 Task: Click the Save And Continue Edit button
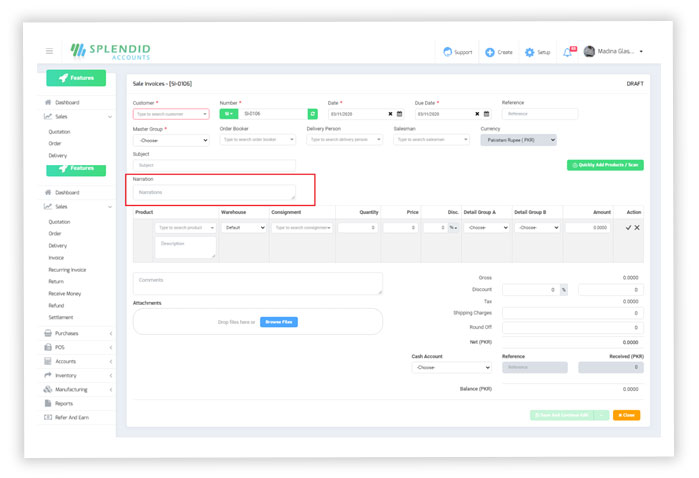(x=562, y=415)
